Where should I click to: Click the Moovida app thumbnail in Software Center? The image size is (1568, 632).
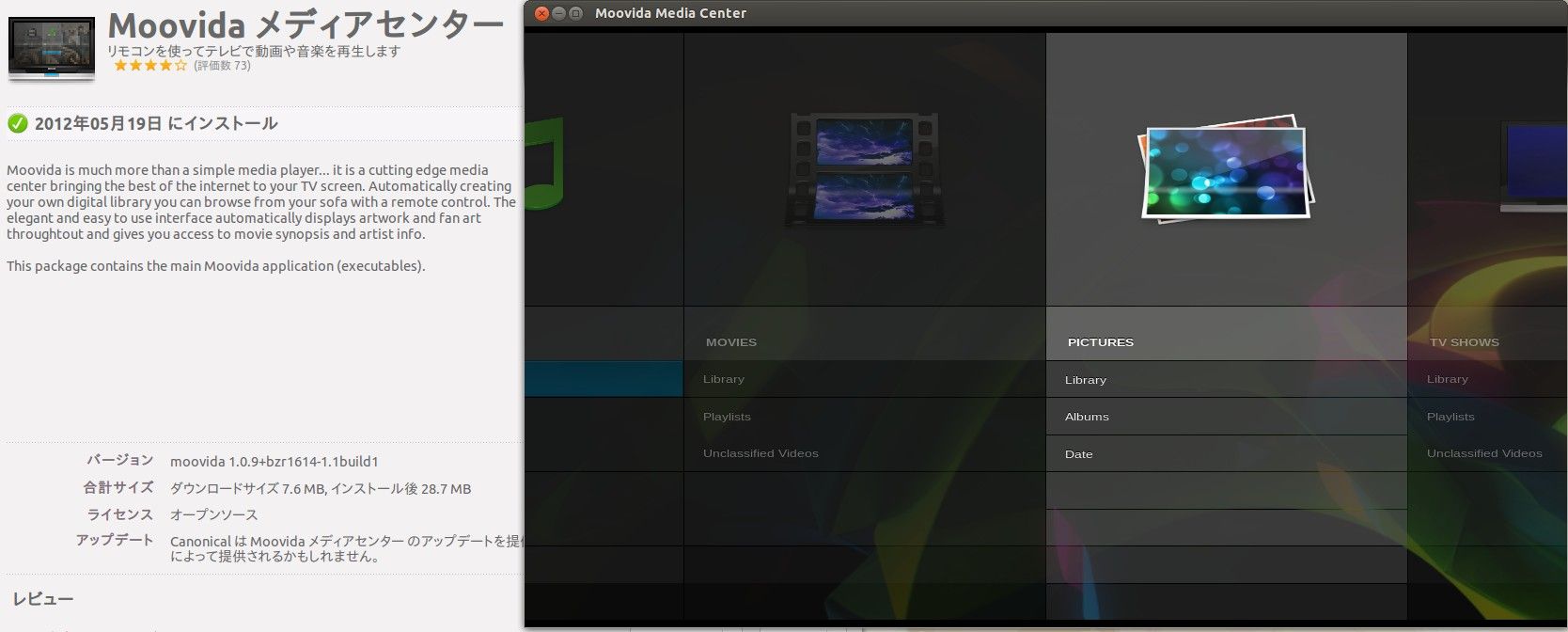(51, 49)
